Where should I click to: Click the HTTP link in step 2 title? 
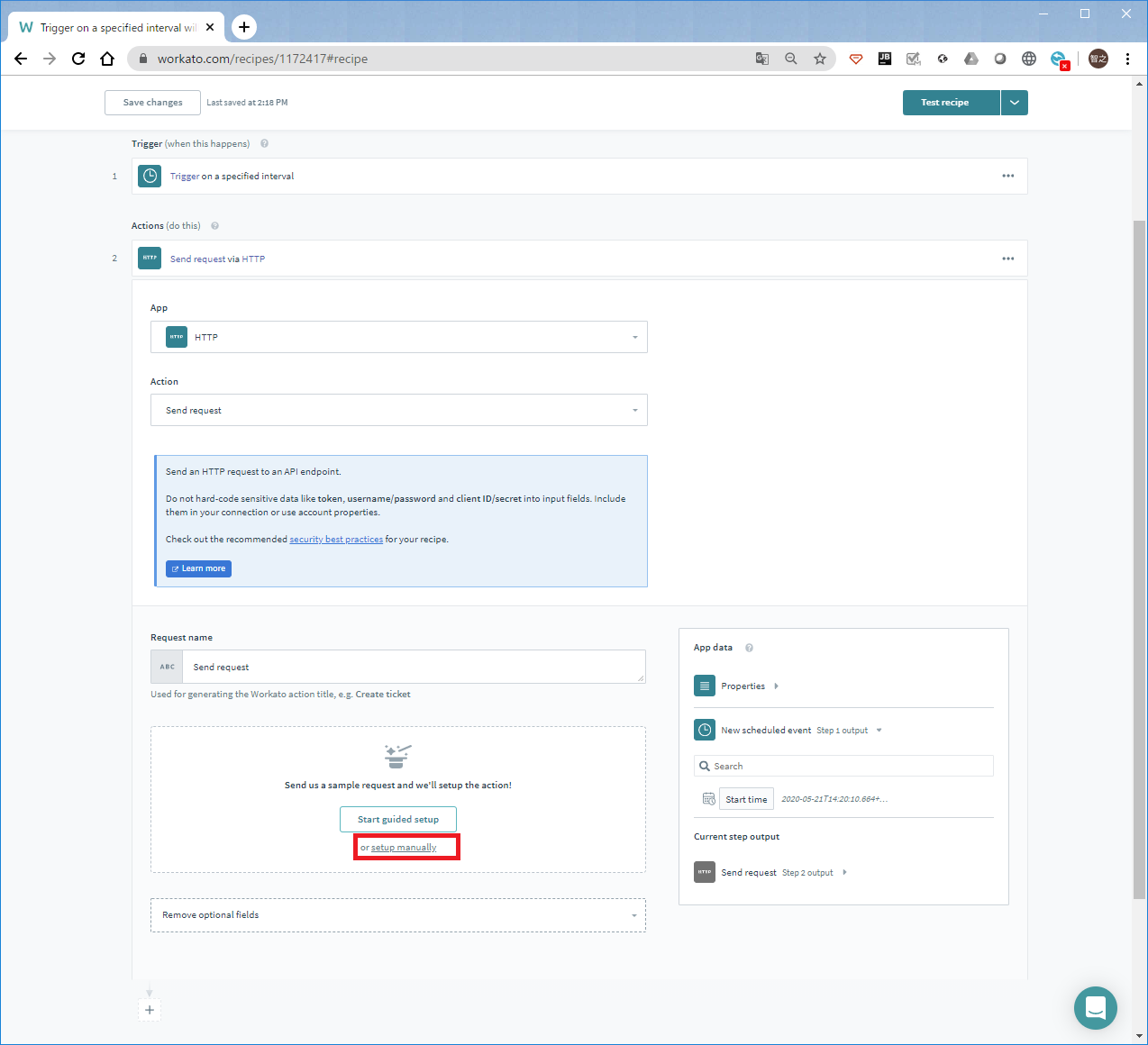pyautogui.click(x=253, y=259)
